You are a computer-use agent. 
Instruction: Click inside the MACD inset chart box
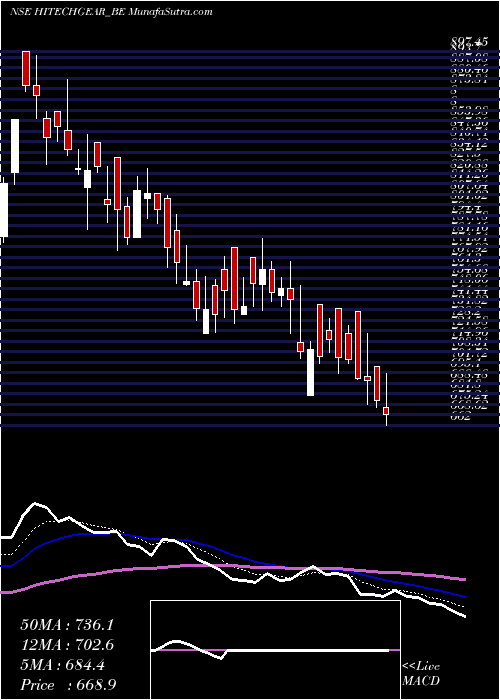(275, 650)
